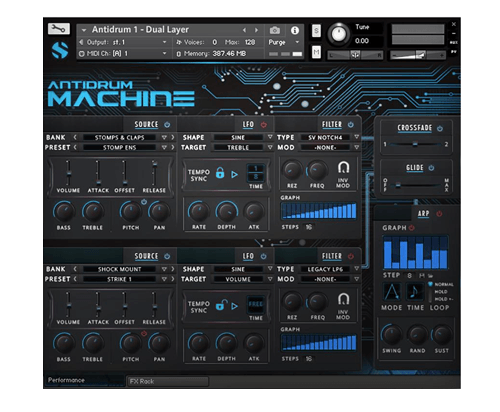Screen dimensions: 500x412
Task: Click the bottom layer LFO play arrow
Action: coord(234,306)
